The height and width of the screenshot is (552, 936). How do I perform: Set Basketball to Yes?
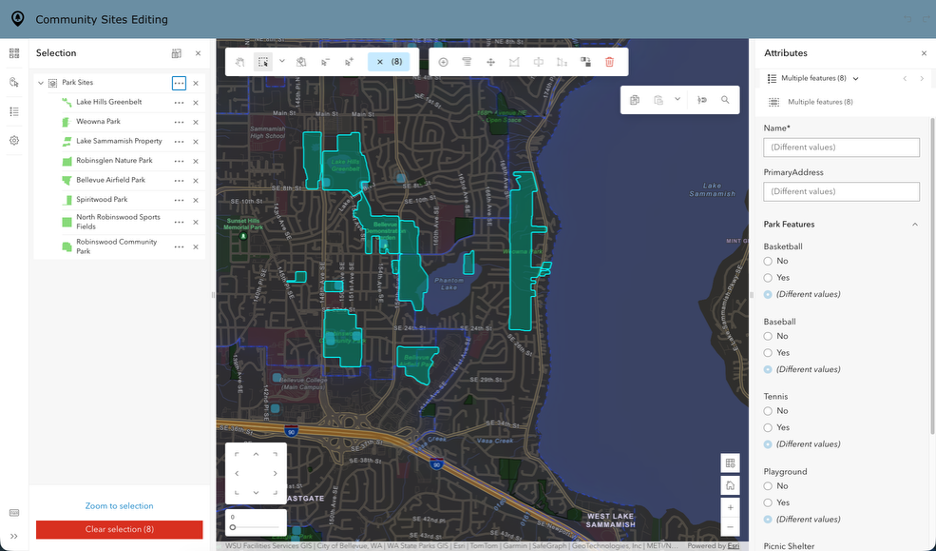click(x=768, y=277)
